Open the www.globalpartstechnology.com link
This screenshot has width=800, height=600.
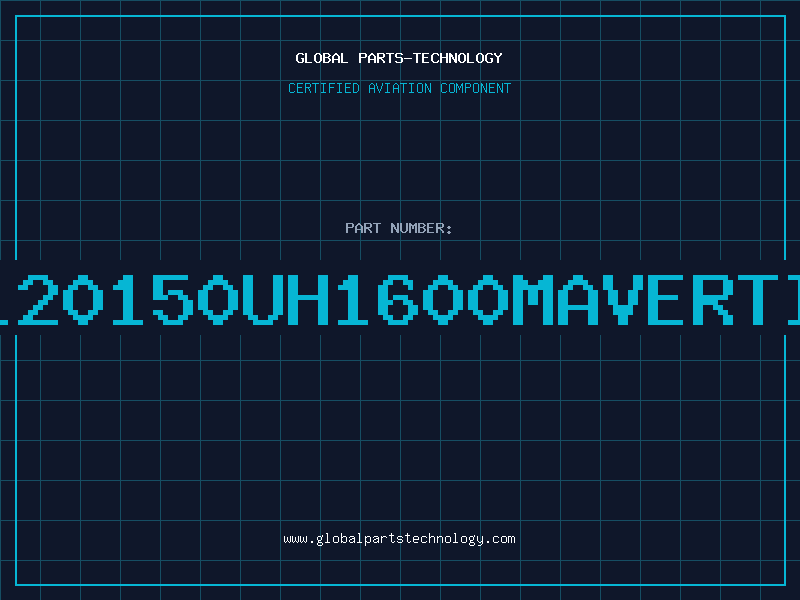click(399, 539)
